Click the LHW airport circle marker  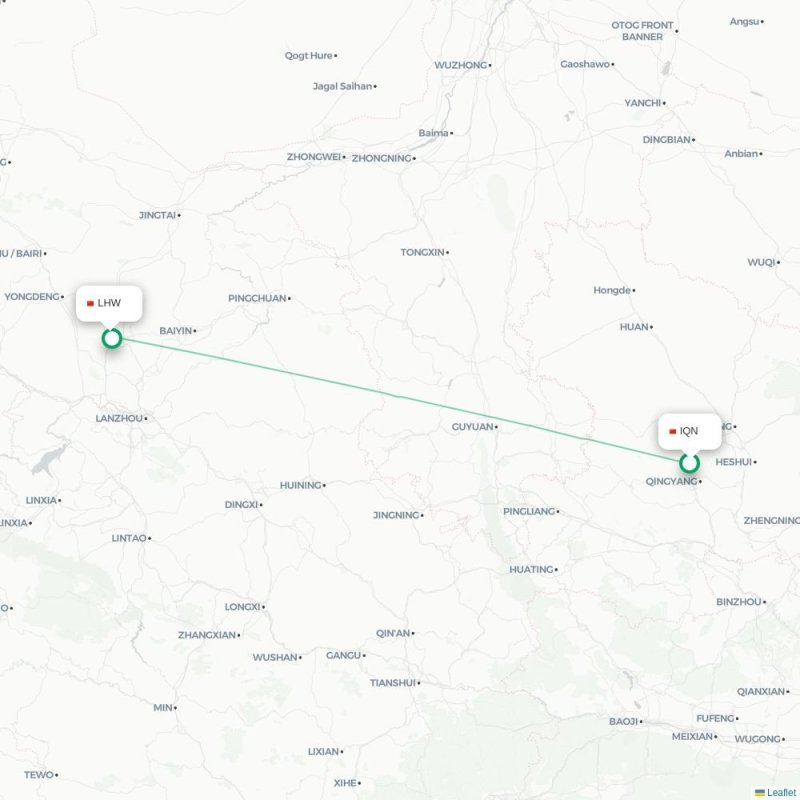tap(112, 338)
